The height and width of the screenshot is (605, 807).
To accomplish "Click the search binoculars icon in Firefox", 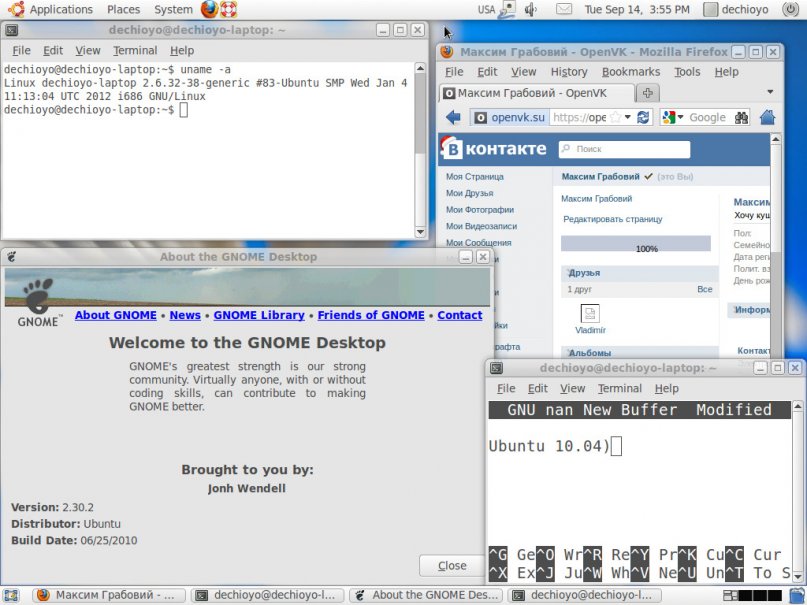I will (x=741, y=117).
